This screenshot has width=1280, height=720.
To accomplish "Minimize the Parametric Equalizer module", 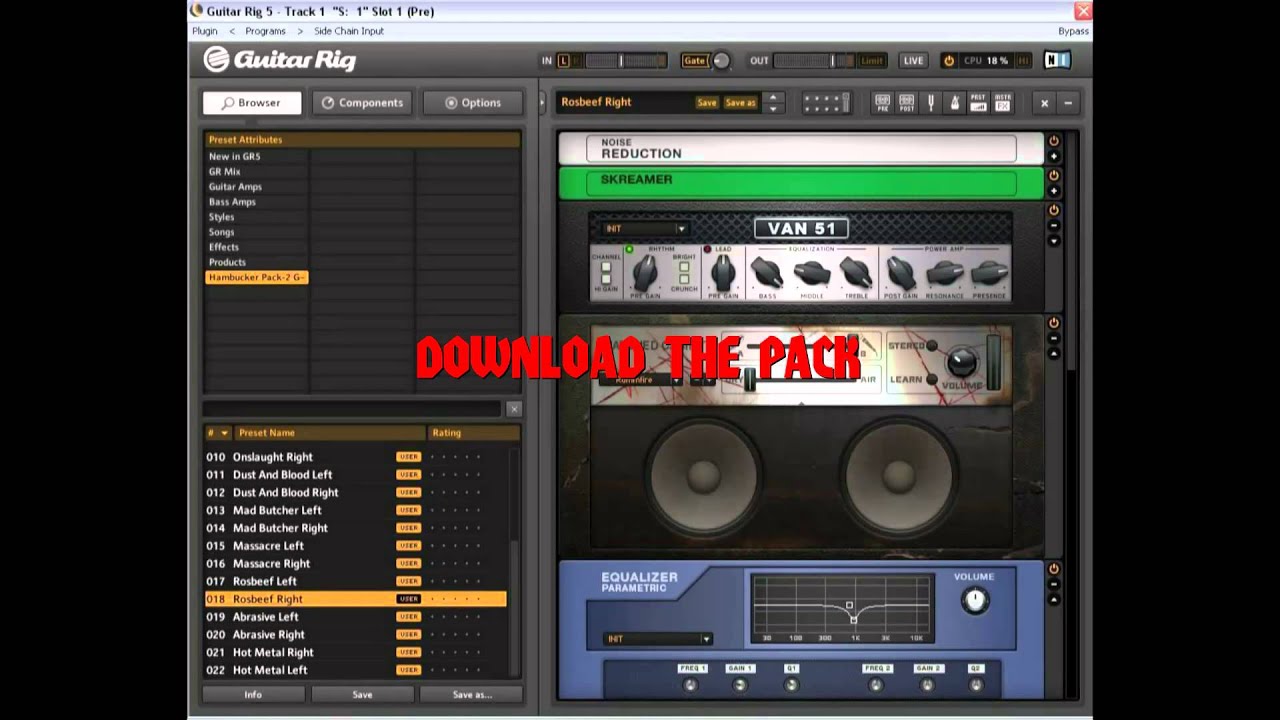I will [1053, 584].
